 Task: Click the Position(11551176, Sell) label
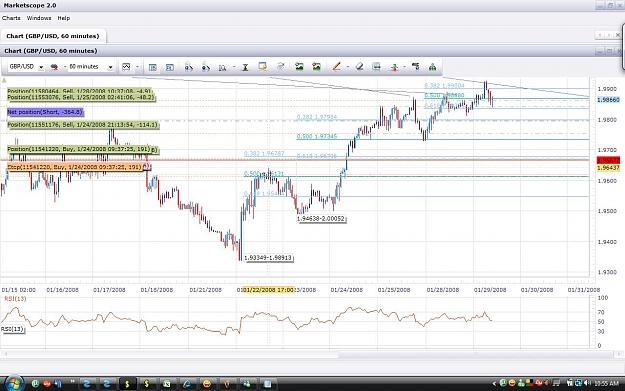[83, 125]
